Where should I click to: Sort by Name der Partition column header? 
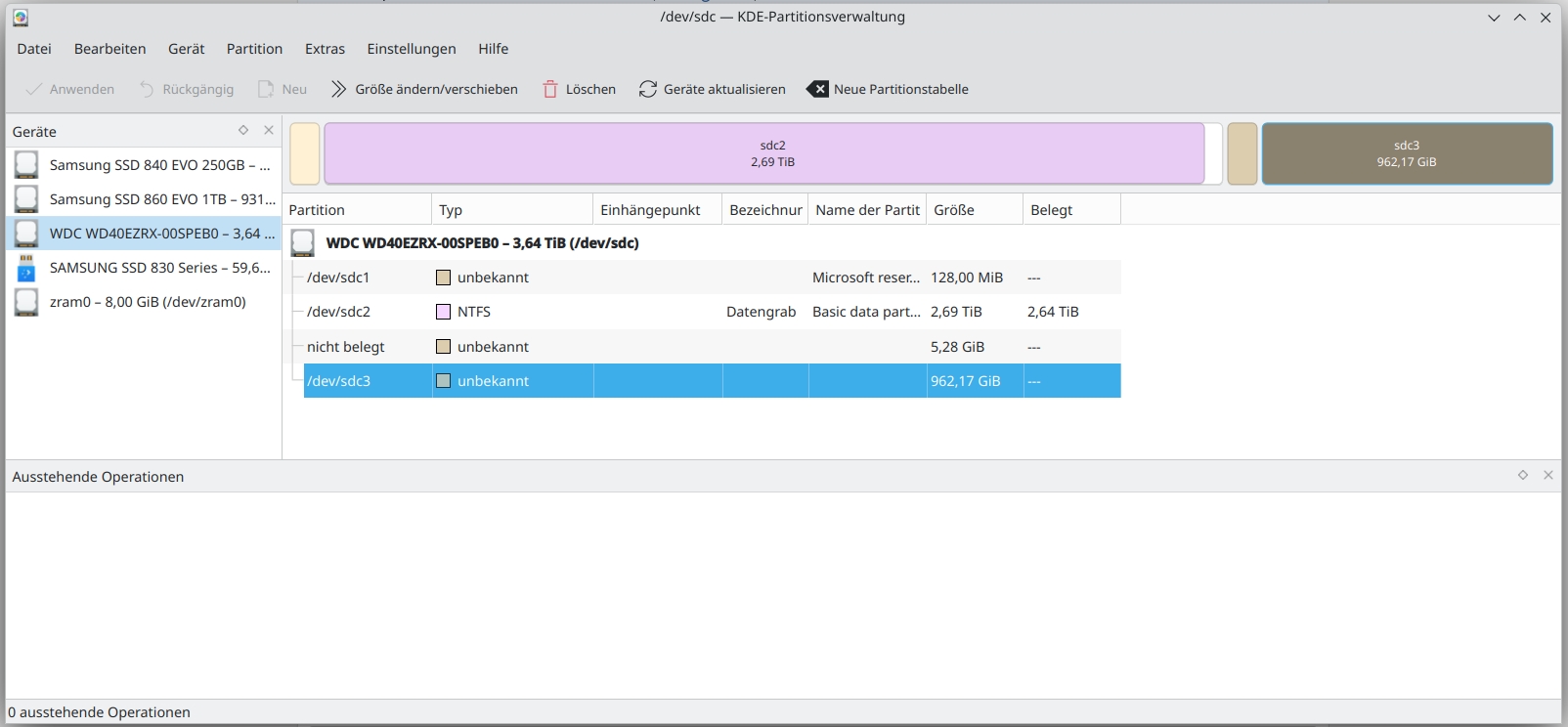click(867, 210)
